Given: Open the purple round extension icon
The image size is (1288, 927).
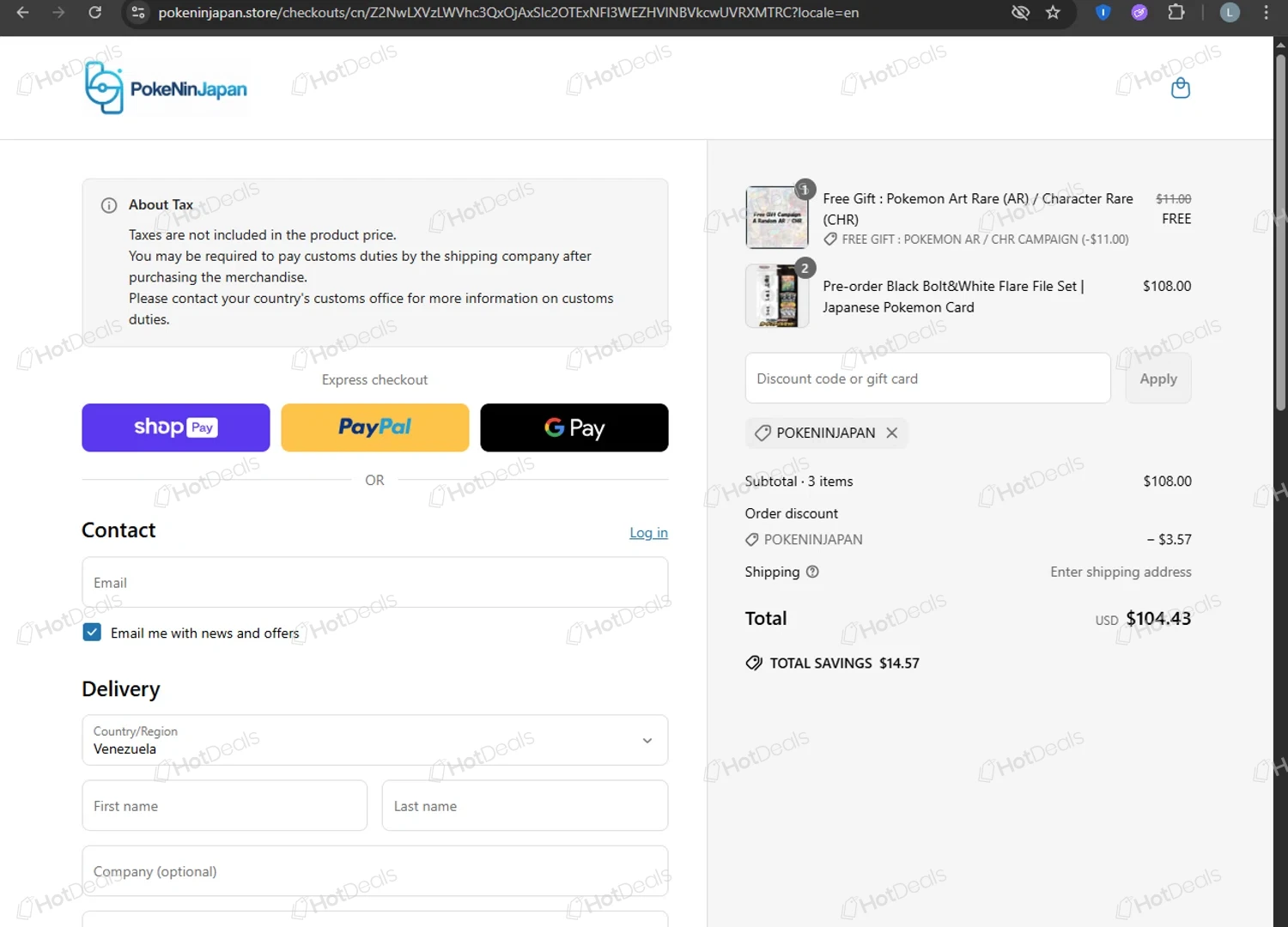Looking at the screenshot, I should click(x=1139, y=13).
